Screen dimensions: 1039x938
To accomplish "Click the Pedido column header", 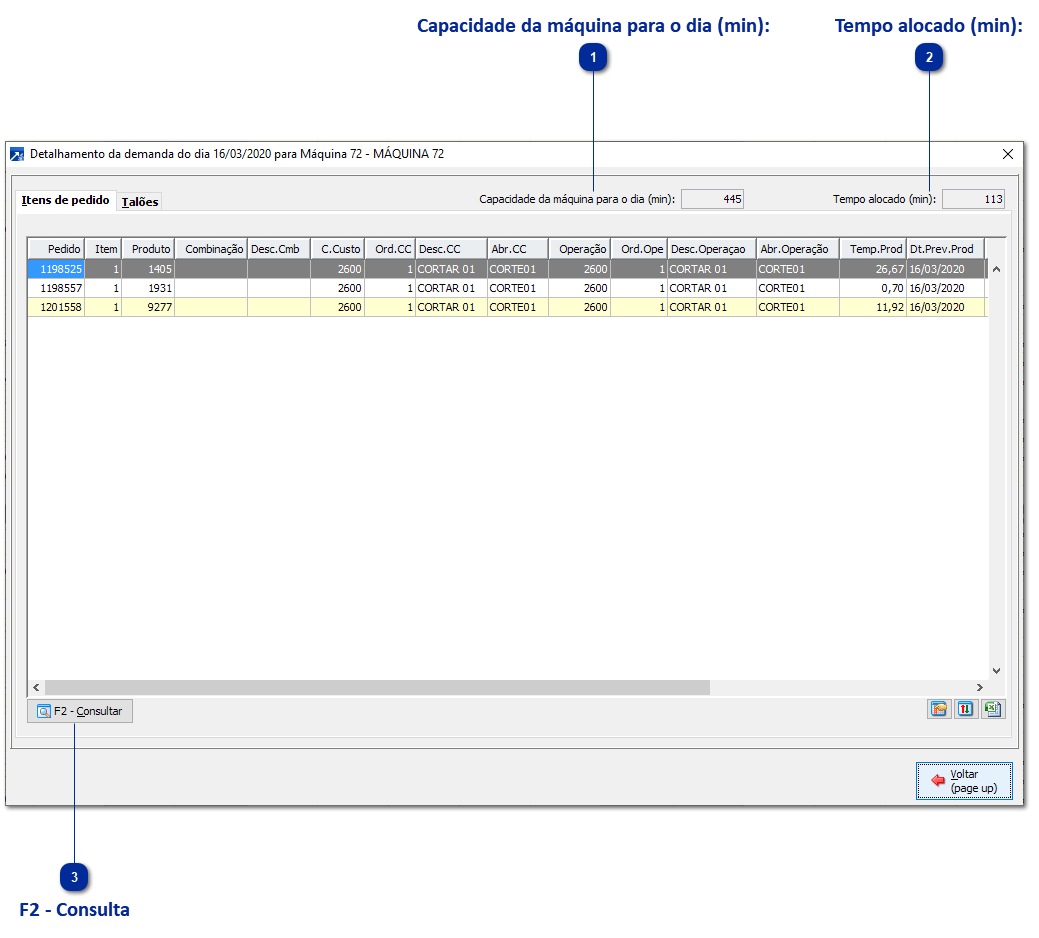I will (x=56, y=249).
